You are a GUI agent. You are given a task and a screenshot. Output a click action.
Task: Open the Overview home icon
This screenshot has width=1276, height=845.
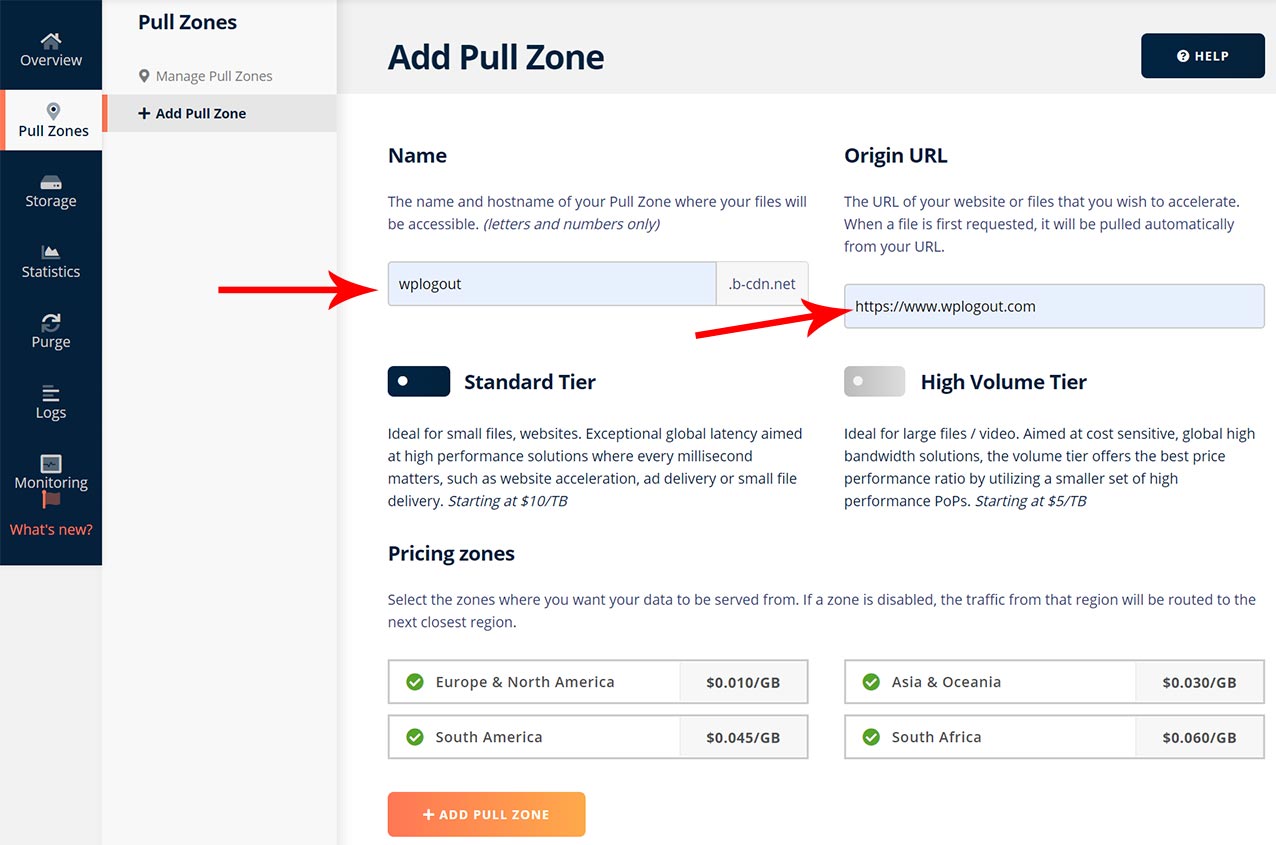pyautogui.click(x=51, y=40)
